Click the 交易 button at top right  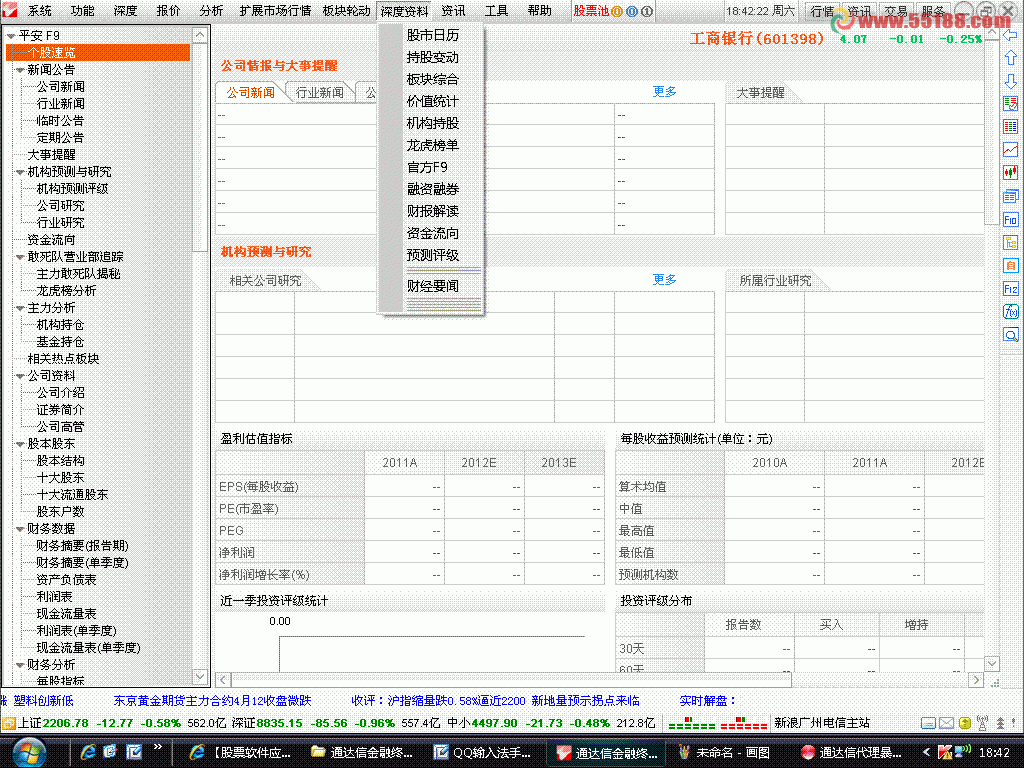pyautogui.click(x=895, y=11)
